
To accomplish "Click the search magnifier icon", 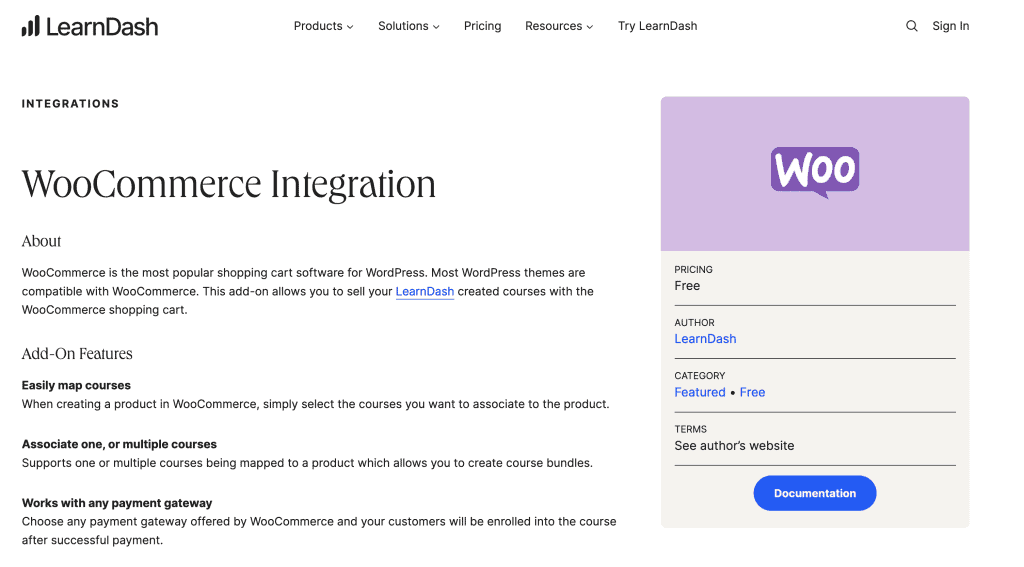I will tap(911, 26).
